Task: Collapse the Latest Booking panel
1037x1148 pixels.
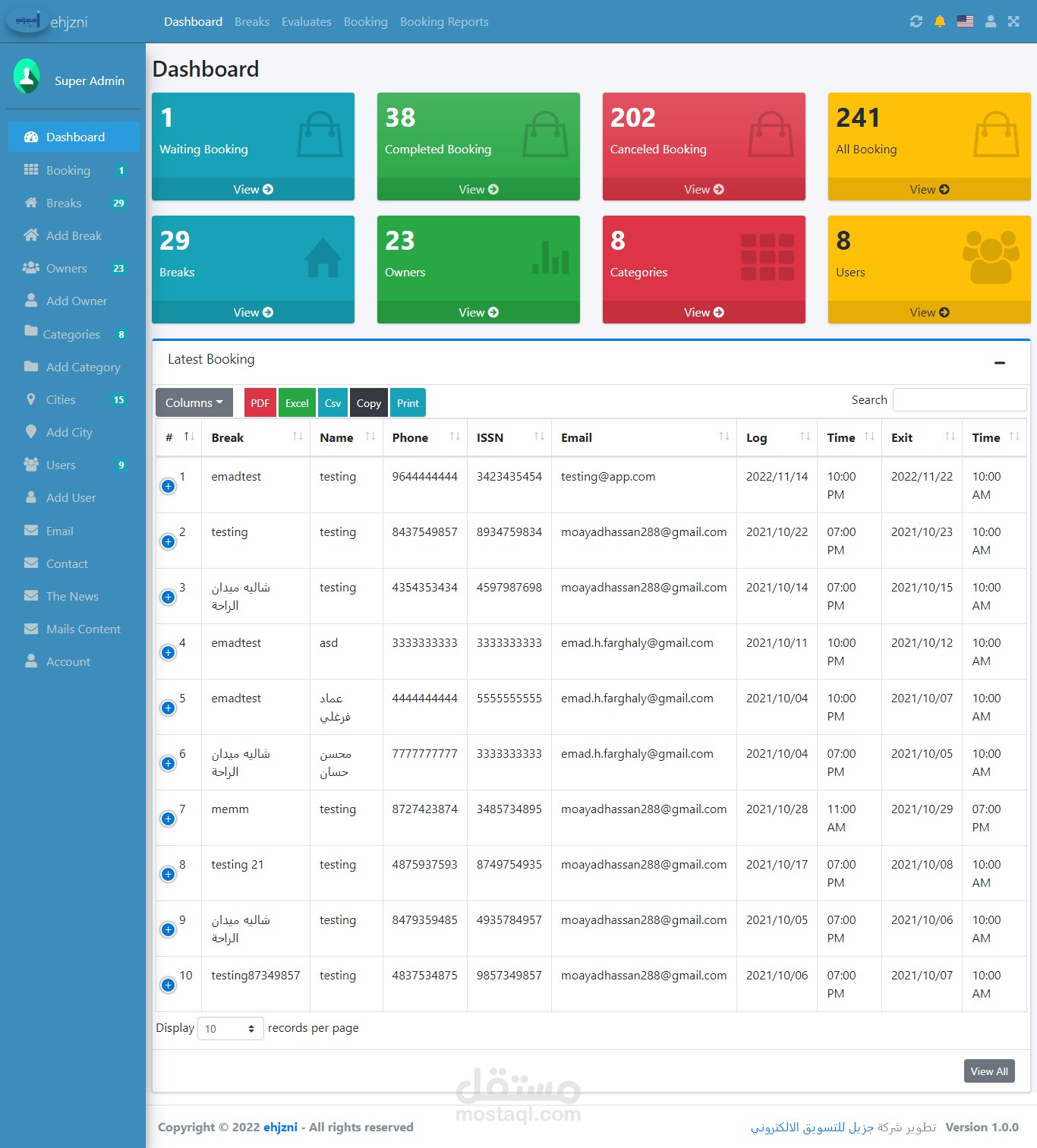Action: pos(1000,363)
